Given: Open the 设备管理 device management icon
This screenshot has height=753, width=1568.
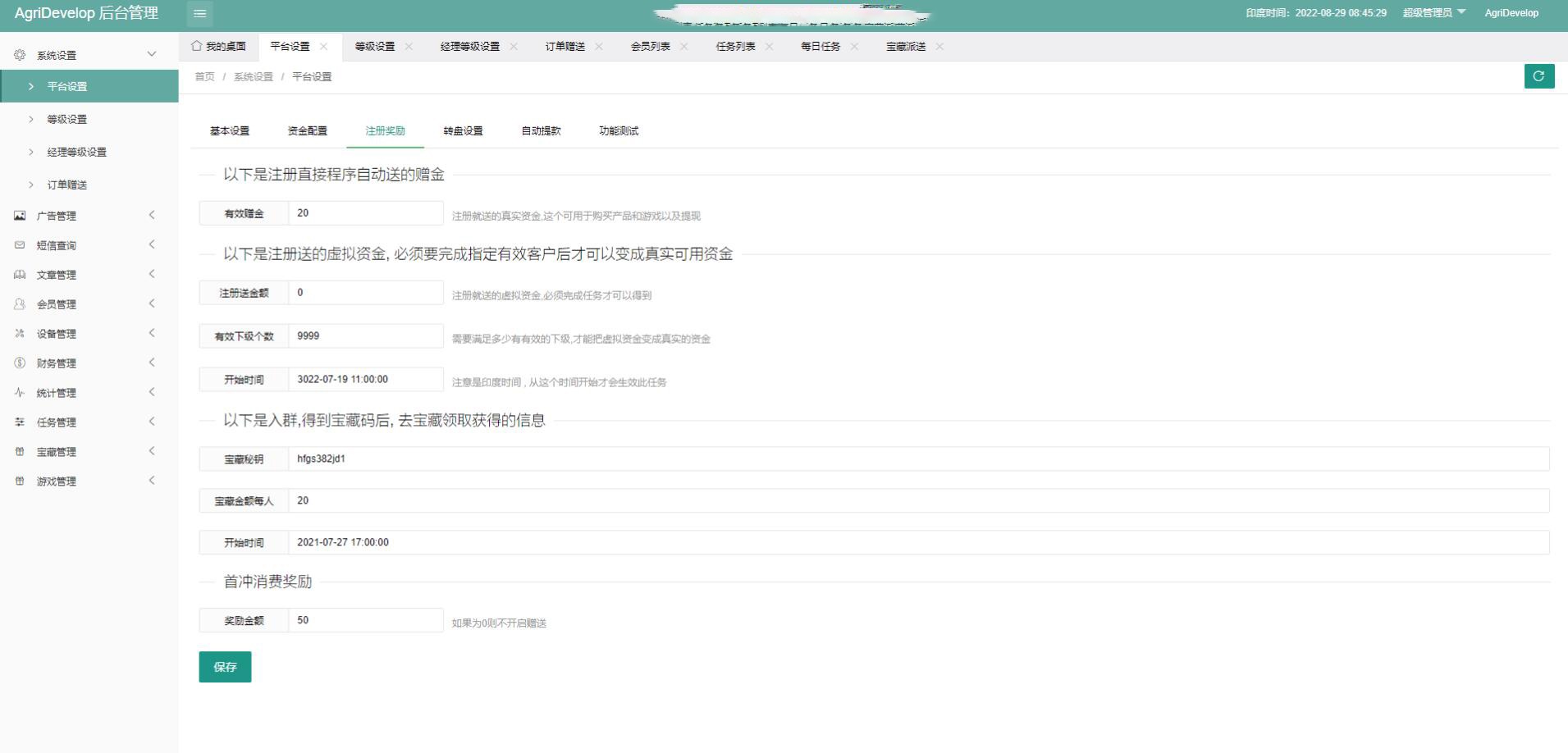Looking at the screenshot, I should point(20,333).
